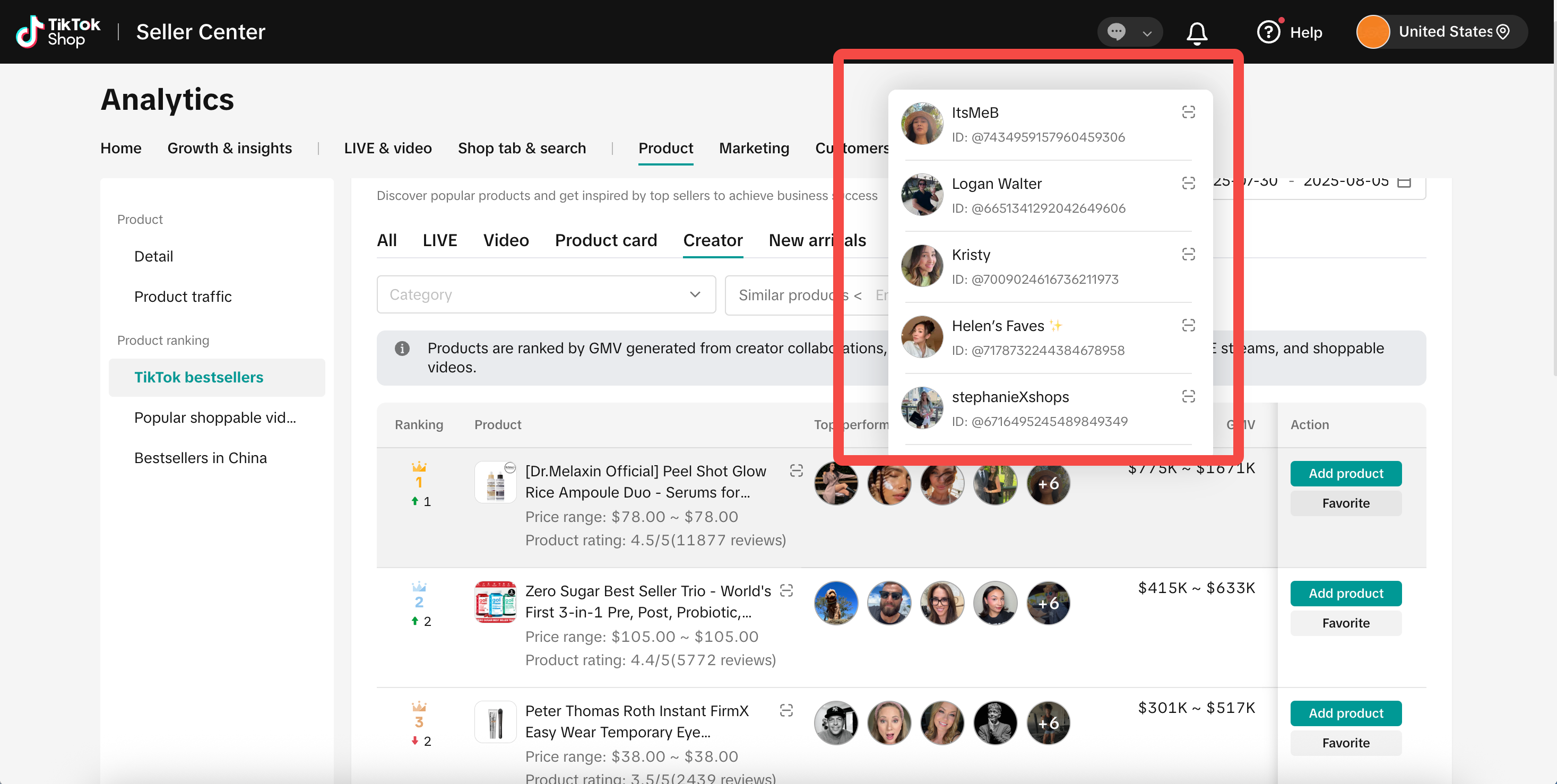
Task: Add product for Zero Sugar Trio
Action: [x=1345, y=593]
